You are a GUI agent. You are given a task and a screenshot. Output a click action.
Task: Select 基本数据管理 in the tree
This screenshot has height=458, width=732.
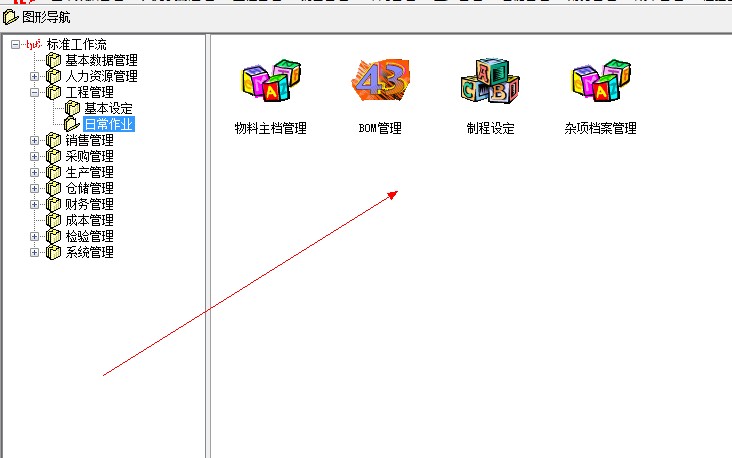101,60
